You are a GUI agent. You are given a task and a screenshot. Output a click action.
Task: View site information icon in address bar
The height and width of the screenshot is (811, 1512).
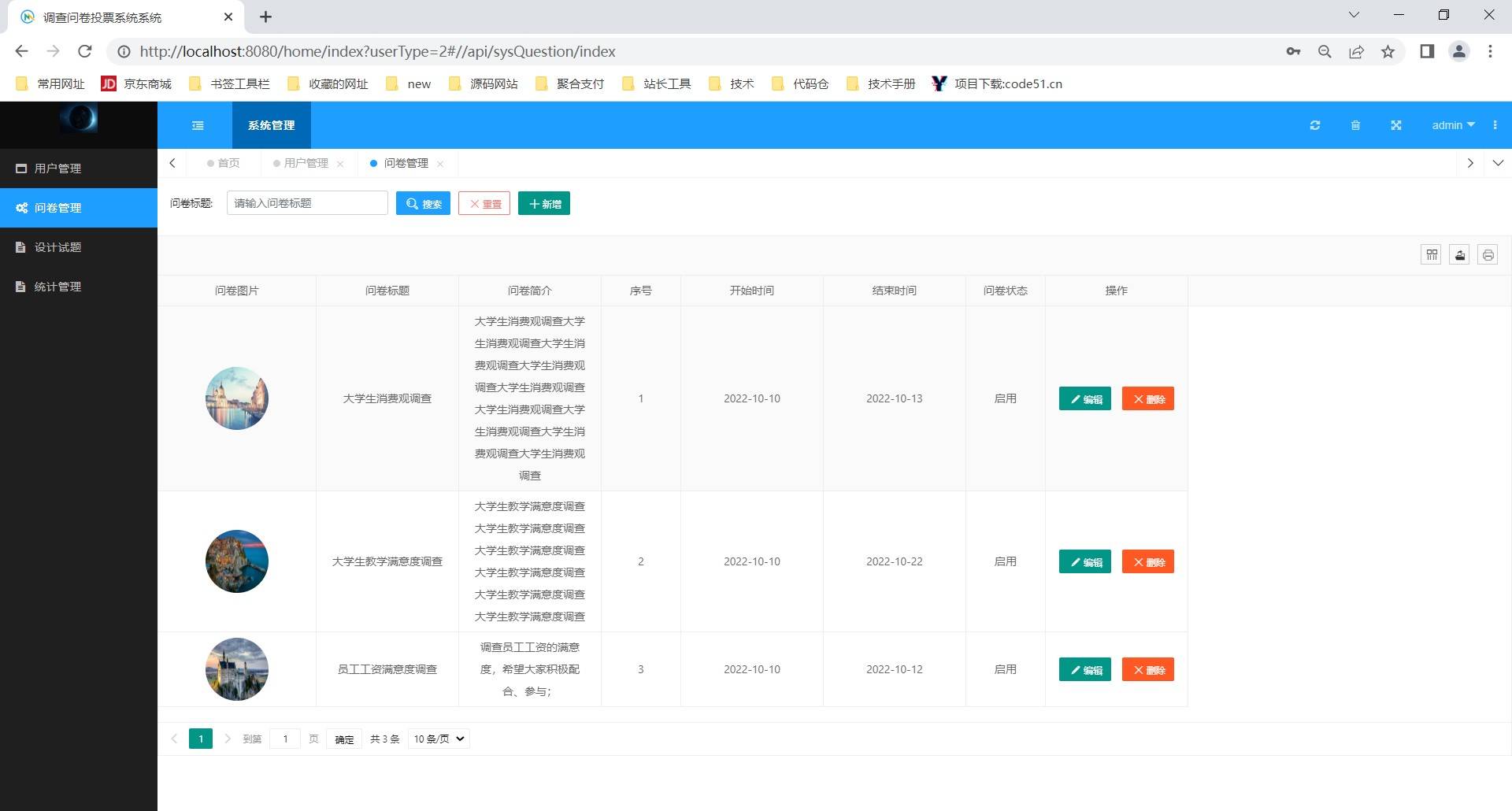pyautogui.click(x=124, y=51)
